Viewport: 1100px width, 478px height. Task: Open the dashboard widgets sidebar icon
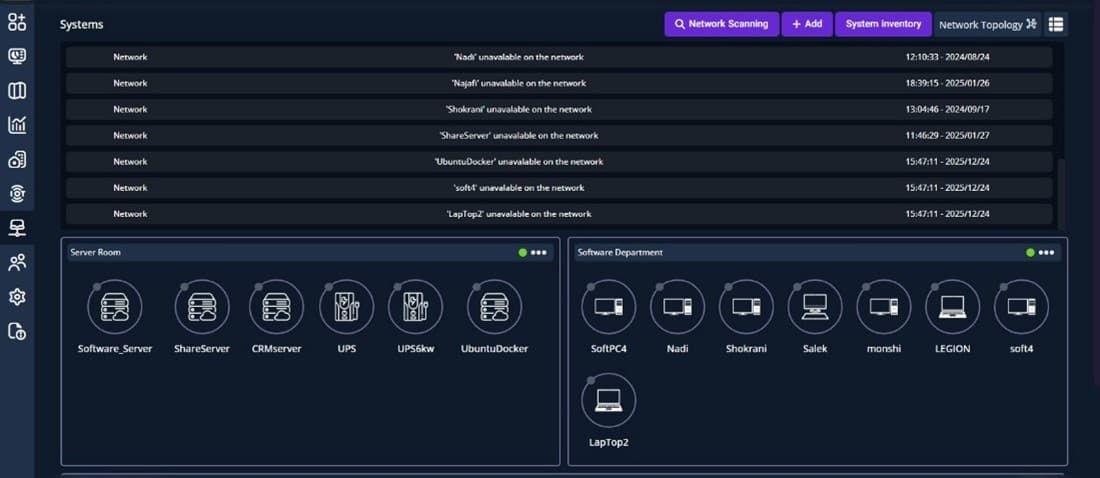click(17, 22)
